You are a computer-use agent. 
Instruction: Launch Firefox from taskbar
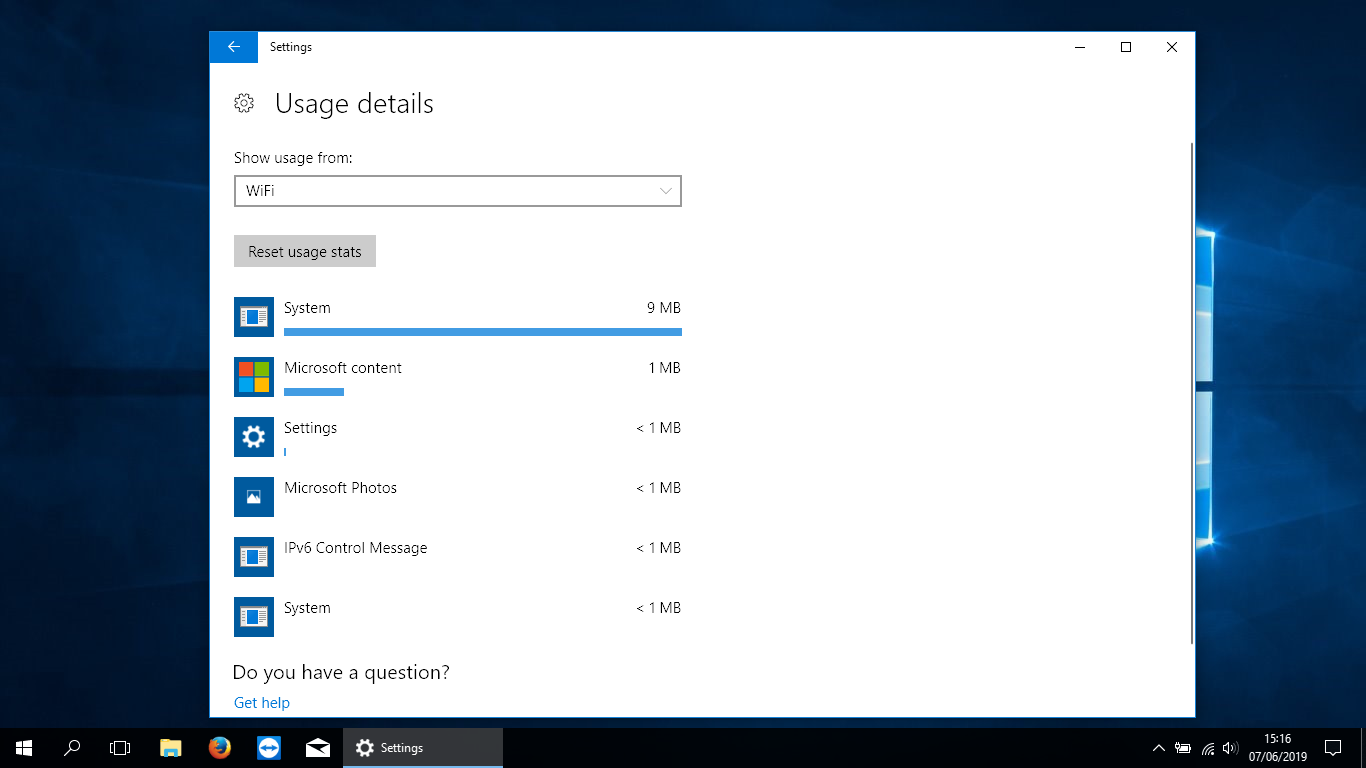click(220, 748)
